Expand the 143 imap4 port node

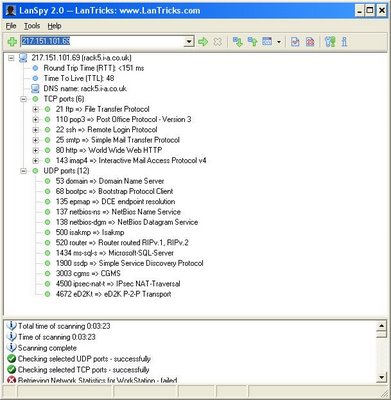[x=36, y=161]
